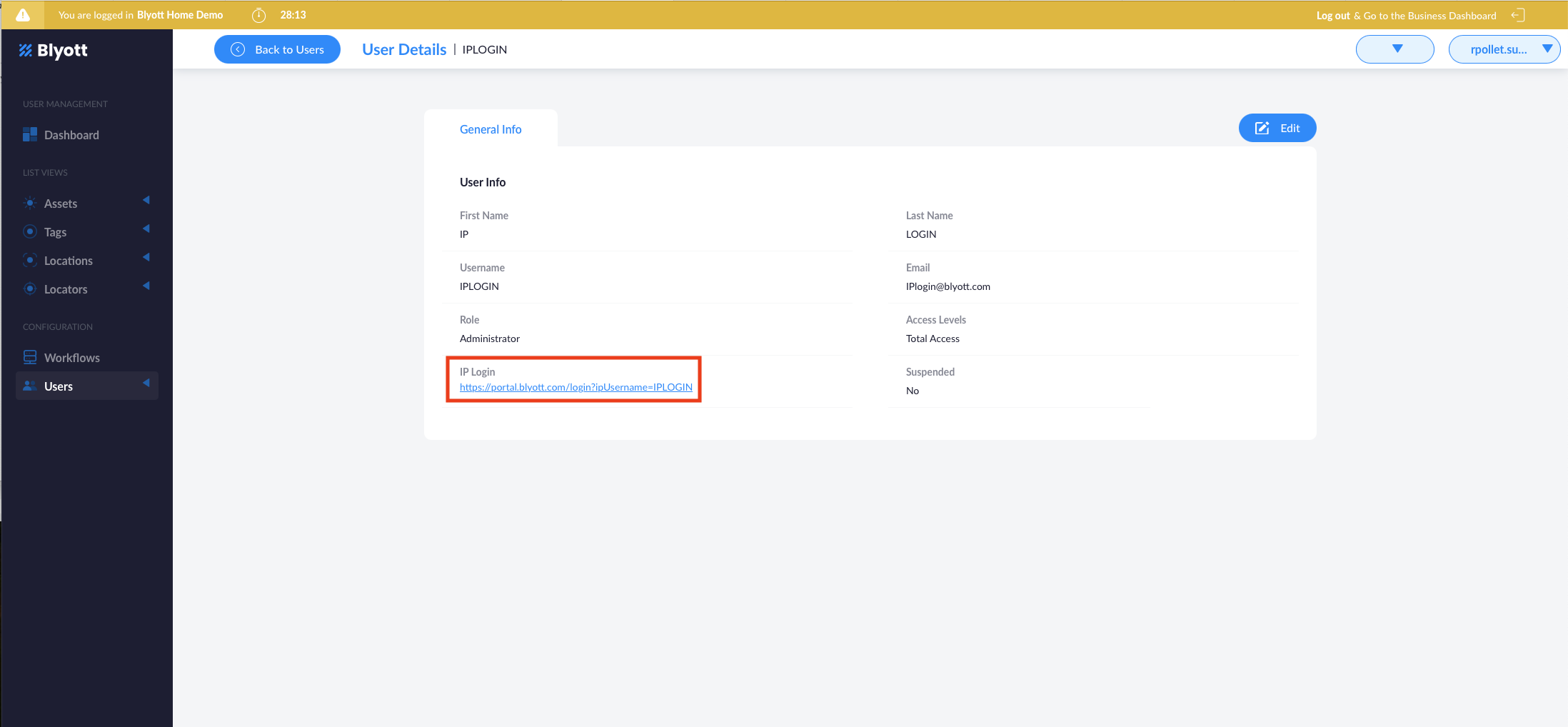The image size is (1568, 727).
Task: Expand the Assets submenu arrow
Action: click(x=146, y=201)
